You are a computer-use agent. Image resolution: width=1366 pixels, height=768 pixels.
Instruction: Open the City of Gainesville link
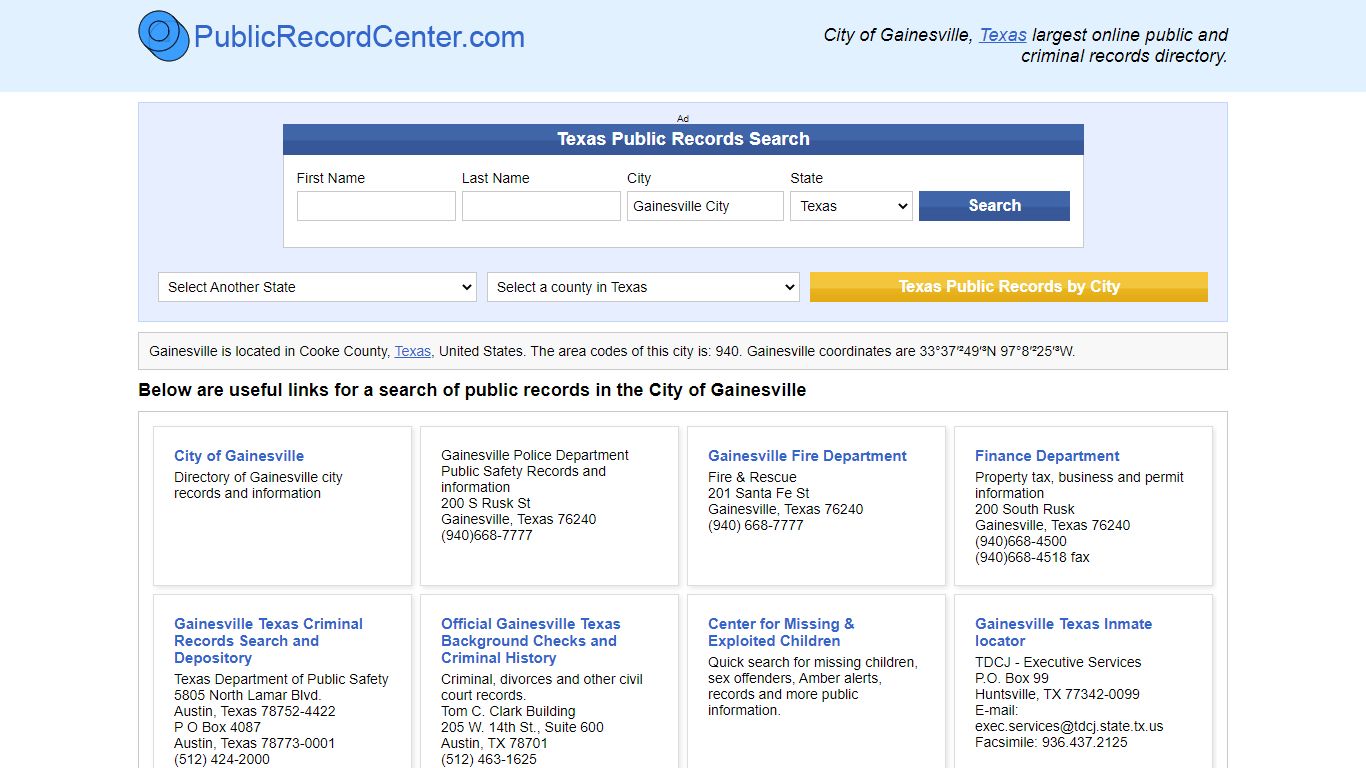pyautogui.click(x=239, y=456)
